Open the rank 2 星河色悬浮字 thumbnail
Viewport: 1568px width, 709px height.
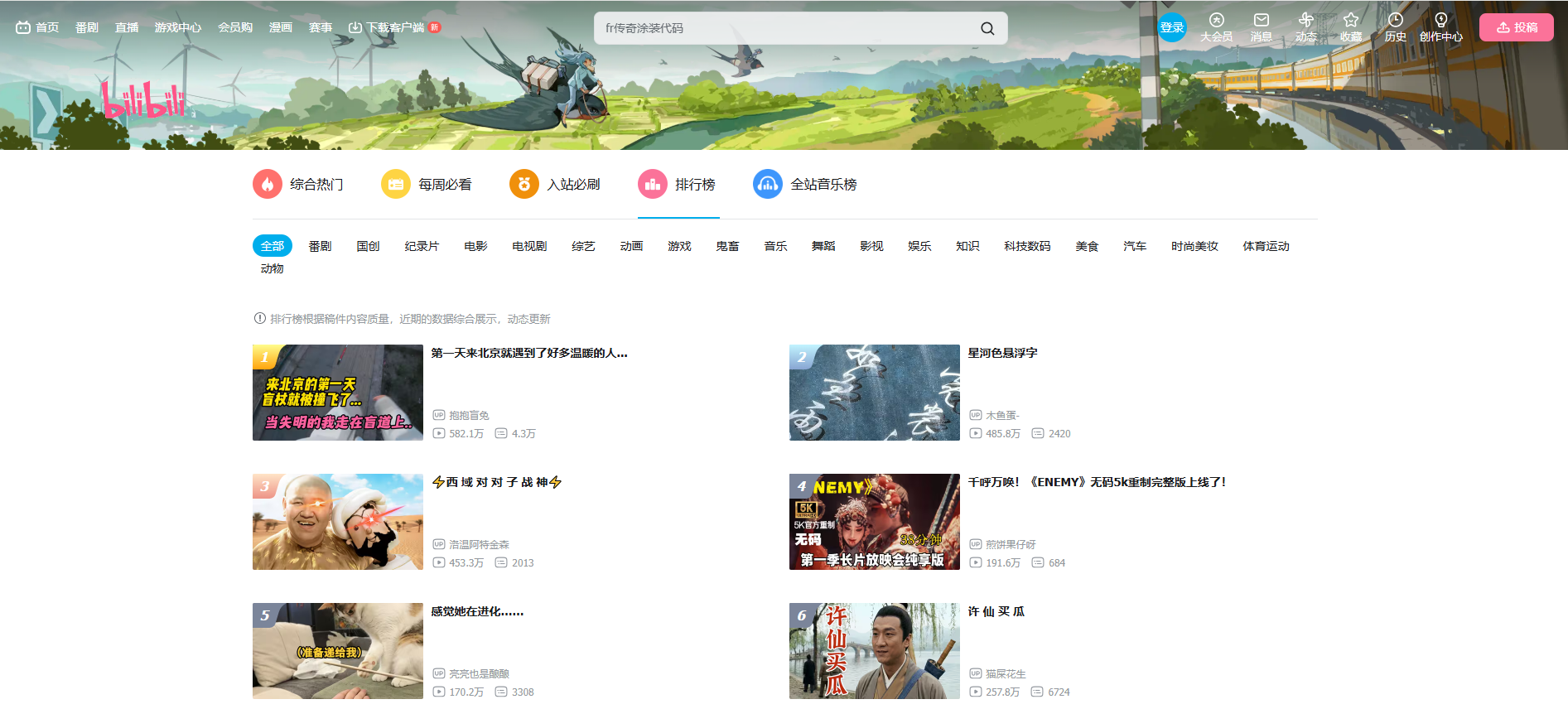(875, 393)
